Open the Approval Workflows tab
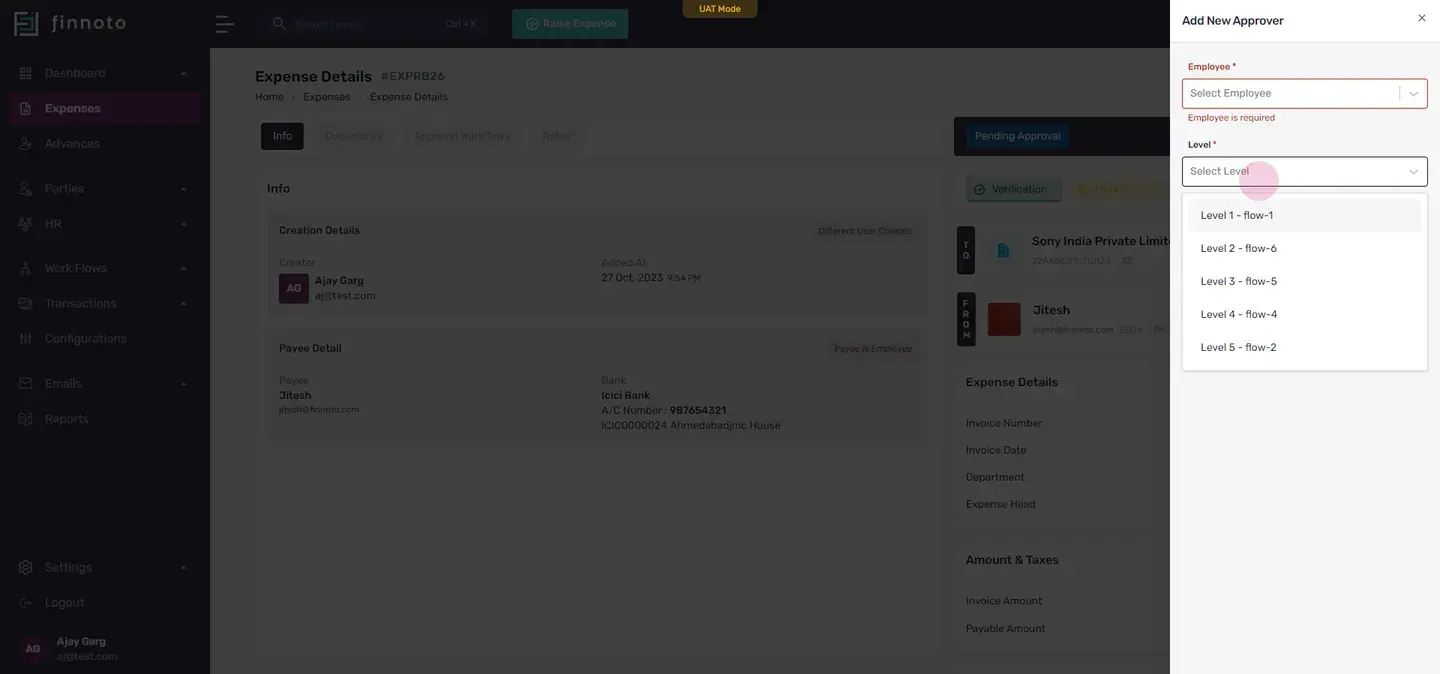Image resolution: width=1440 pixels, height=674 pixels. pyautogui.click(x=462, y=136)
